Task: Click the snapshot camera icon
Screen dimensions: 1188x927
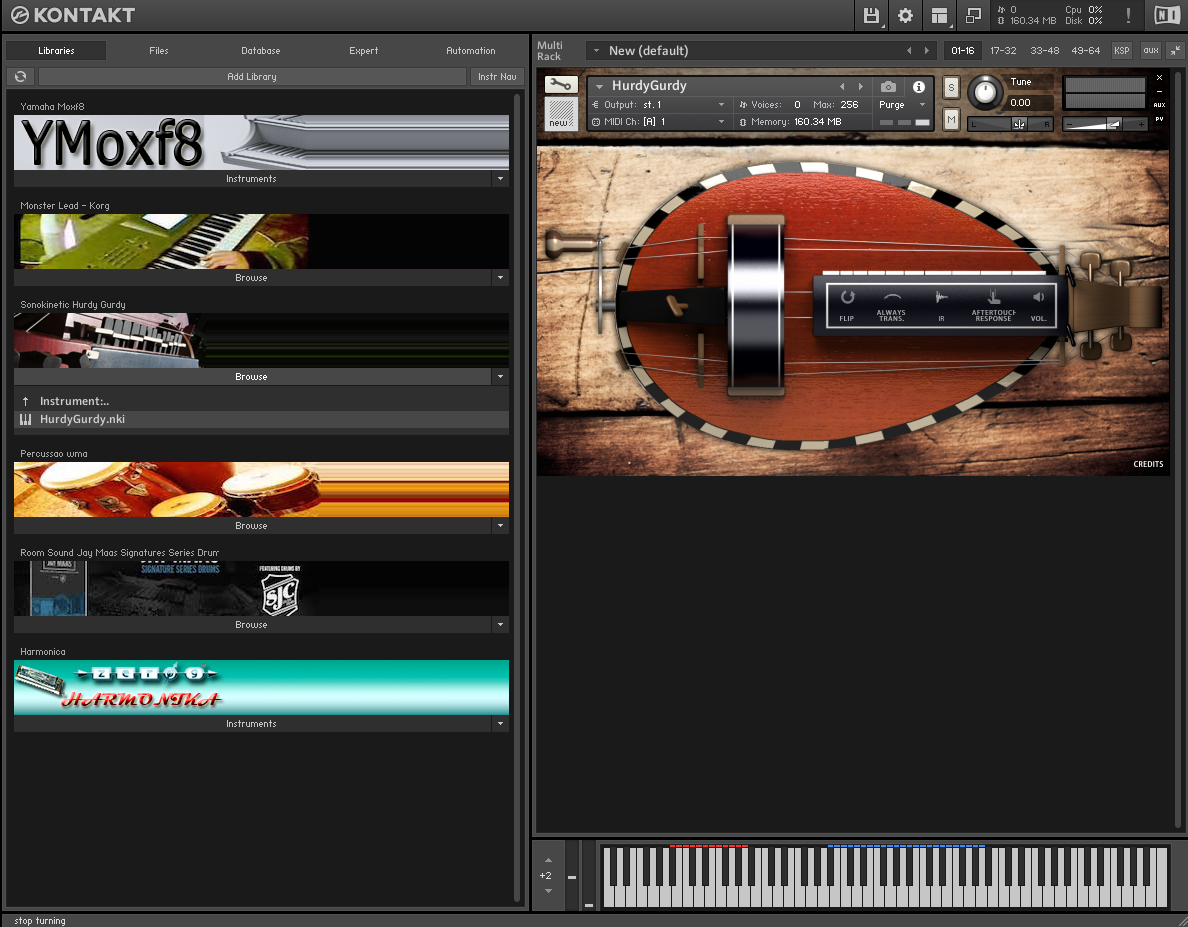Action: [889, 86]
